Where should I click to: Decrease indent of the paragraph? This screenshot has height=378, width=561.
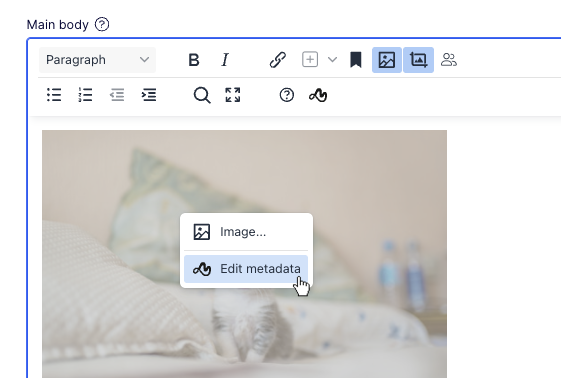pos(117,95)
